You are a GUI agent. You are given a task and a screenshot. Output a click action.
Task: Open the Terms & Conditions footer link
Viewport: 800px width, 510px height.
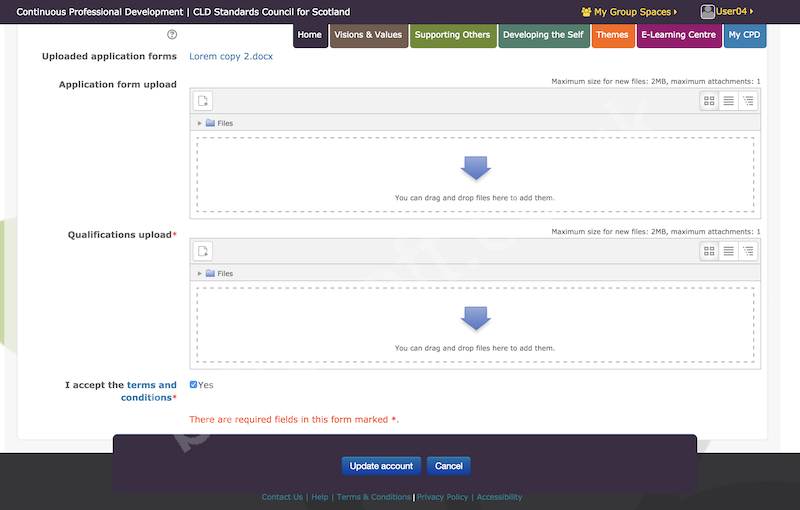point(374,497)
